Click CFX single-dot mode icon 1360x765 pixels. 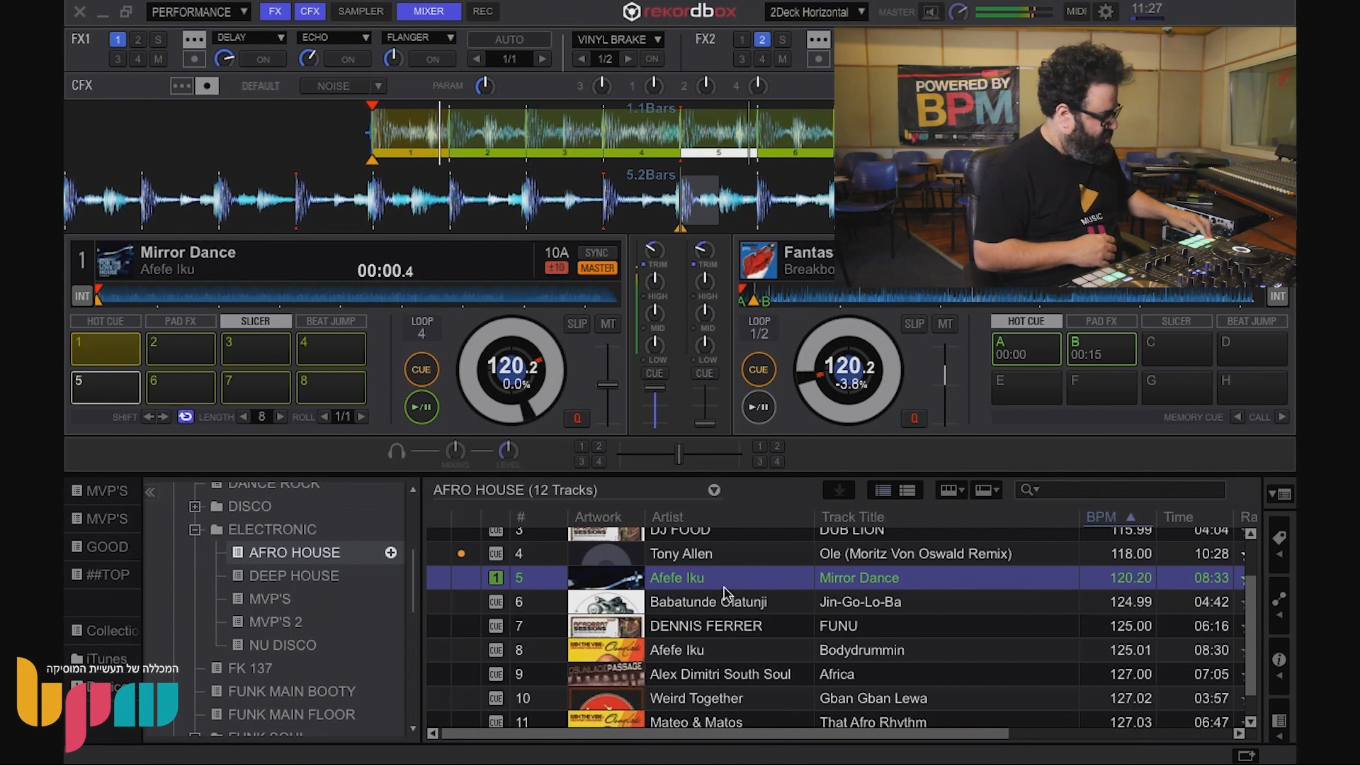(x=207, y=86)
